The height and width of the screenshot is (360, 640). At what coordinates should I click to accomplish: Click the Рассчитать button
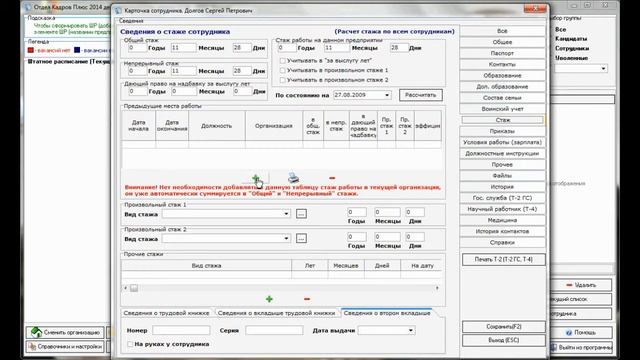tap(420, 95)
